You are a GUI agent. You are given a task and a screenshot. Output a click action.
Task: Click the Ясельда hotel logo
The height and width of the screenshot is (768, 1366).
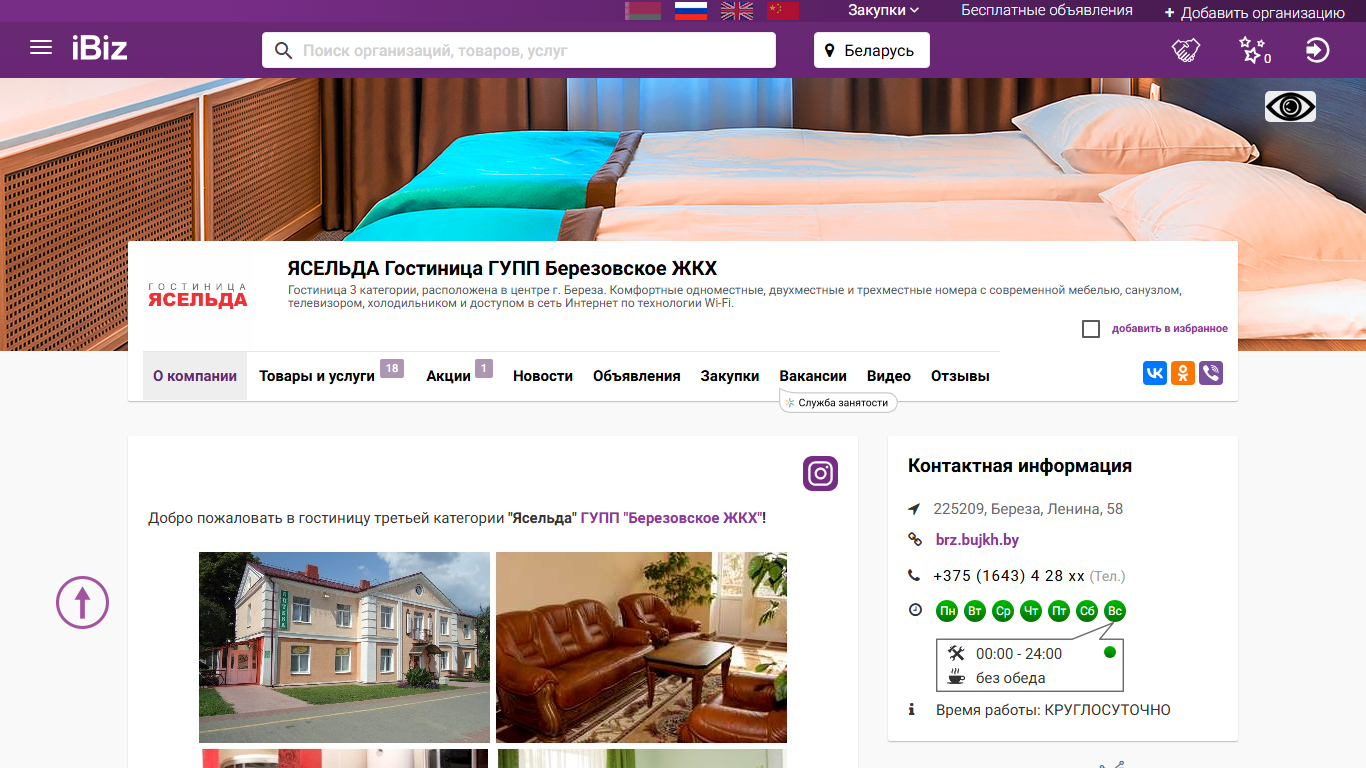[x=198, y=296]
